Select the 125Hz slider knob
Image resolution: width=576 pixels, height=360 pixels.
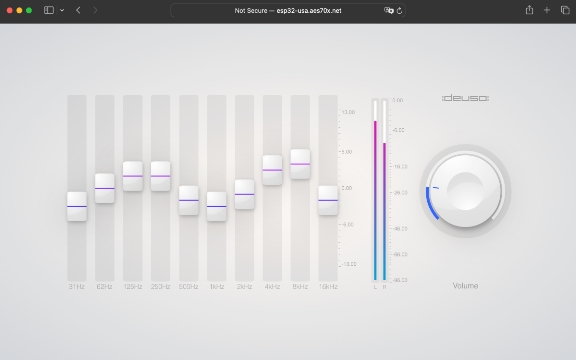[x=133, y=176]
